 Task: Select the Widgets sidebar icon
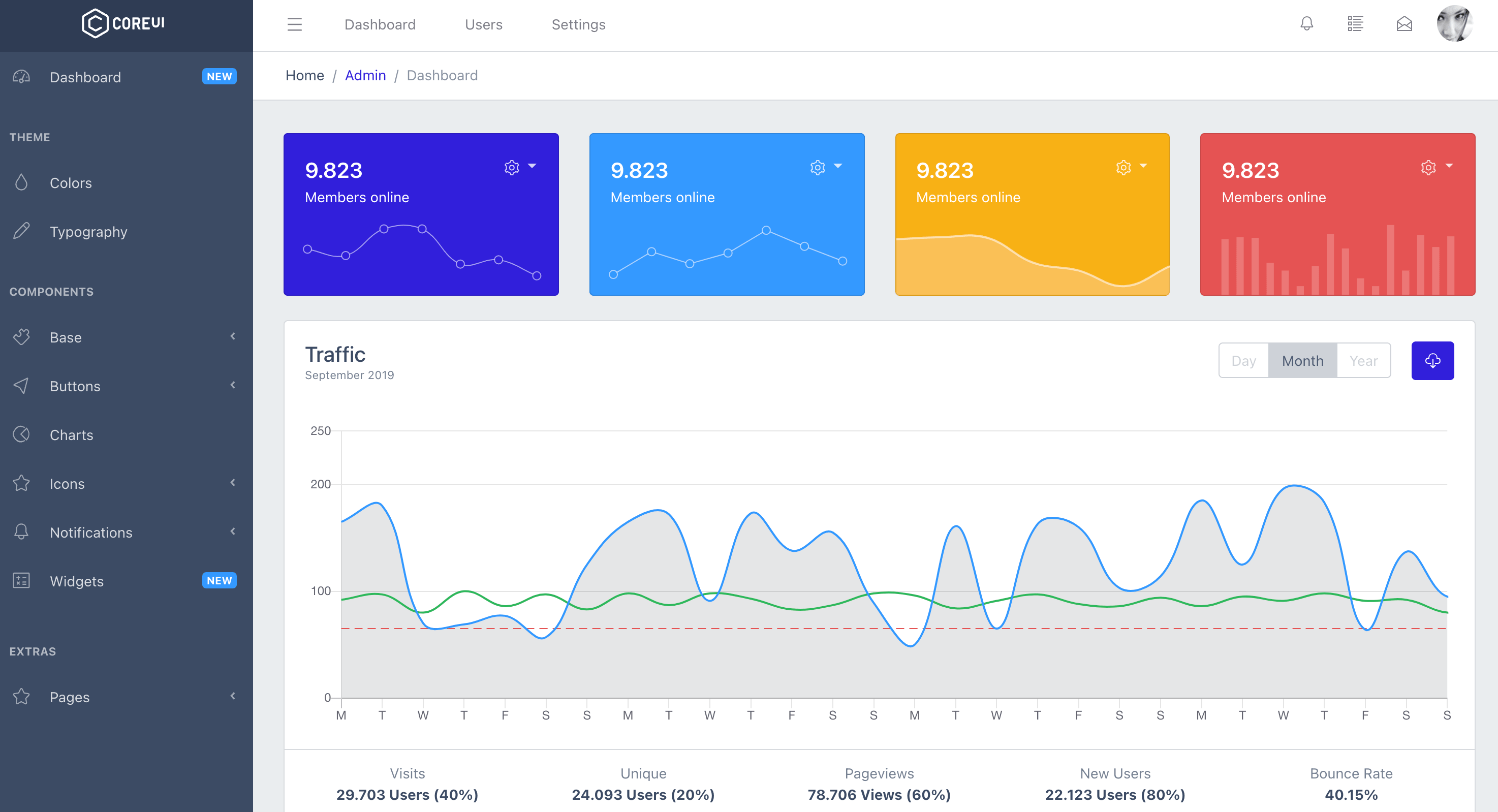coord(21,580)
